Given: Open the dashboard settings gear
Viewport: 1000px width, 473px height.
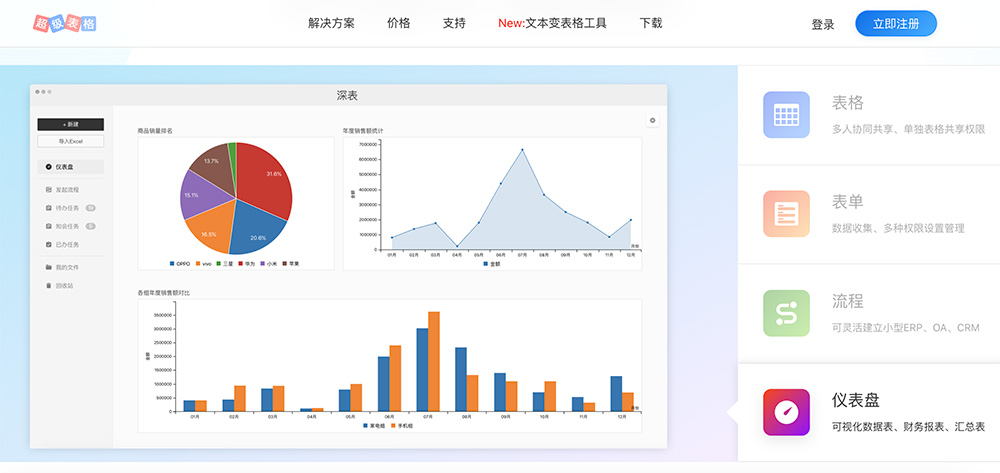Looking at the screenshot, I should 652,120.
